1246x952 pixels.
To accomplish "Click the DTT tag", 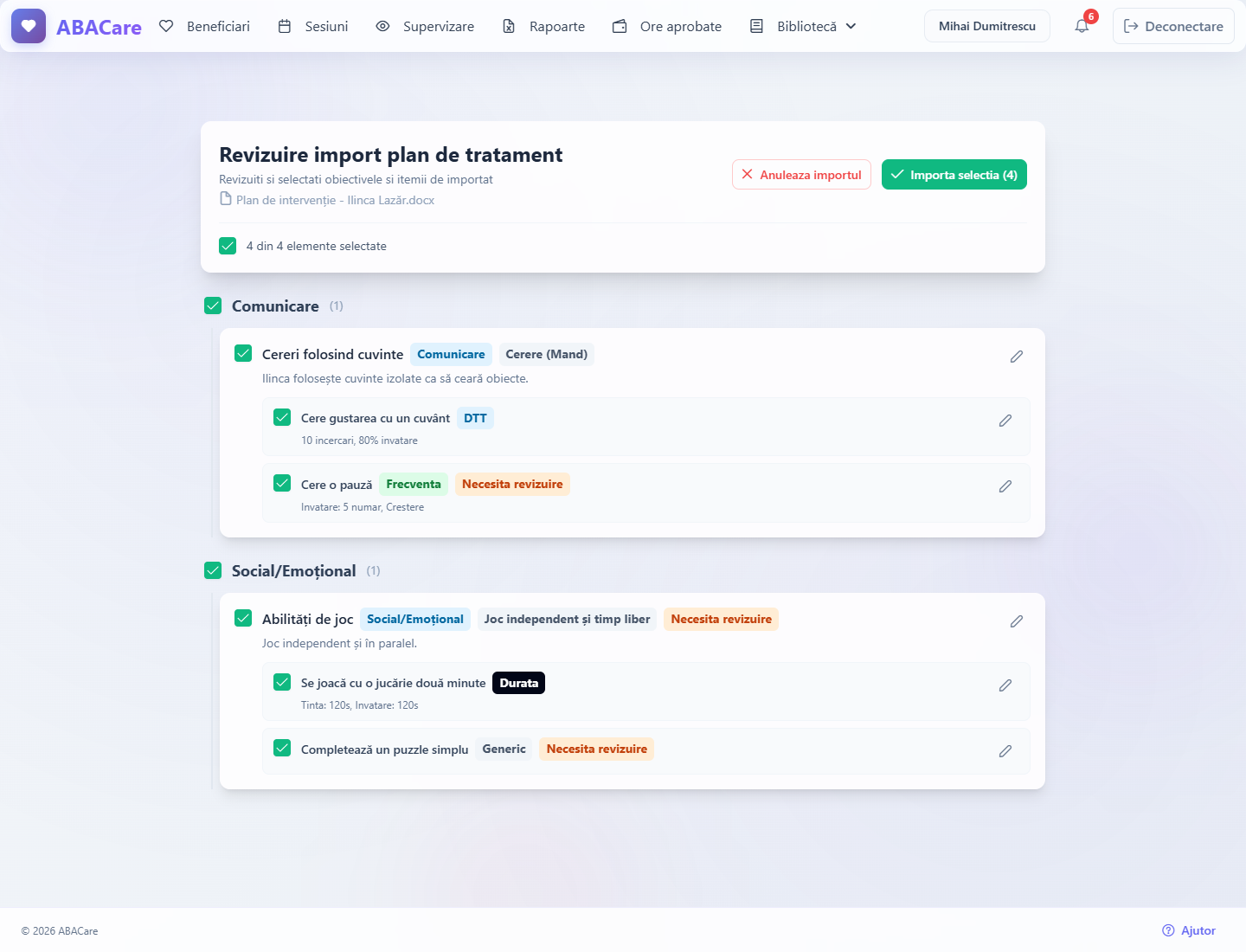I will [x=475, y=418].
